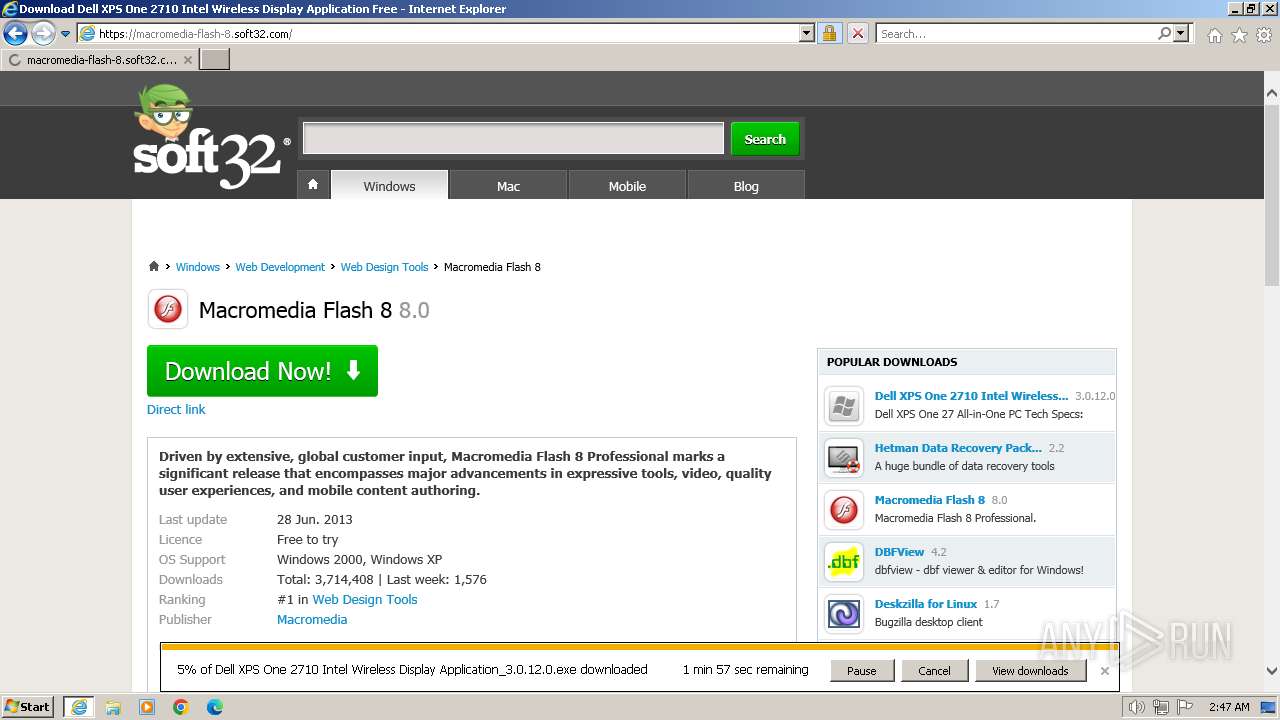This screenshot has height=720, width=1280.
Task: Launch Chrome from the taskbar
Action: 181,707
